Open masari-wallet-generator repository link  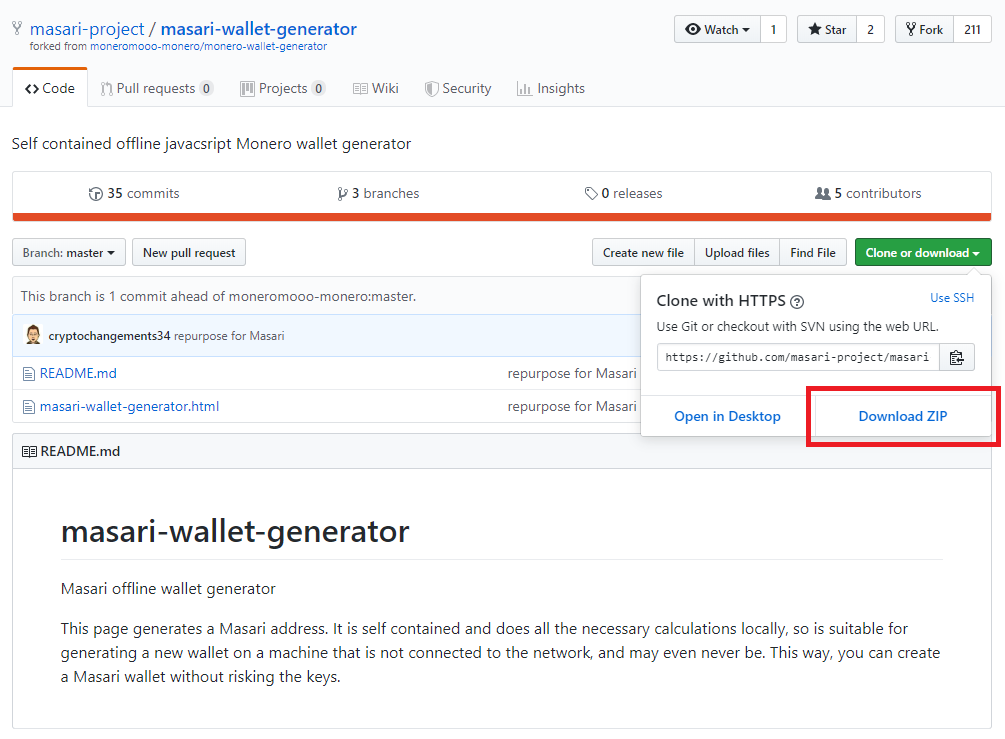pyautogui.click(x=258, y=29)
